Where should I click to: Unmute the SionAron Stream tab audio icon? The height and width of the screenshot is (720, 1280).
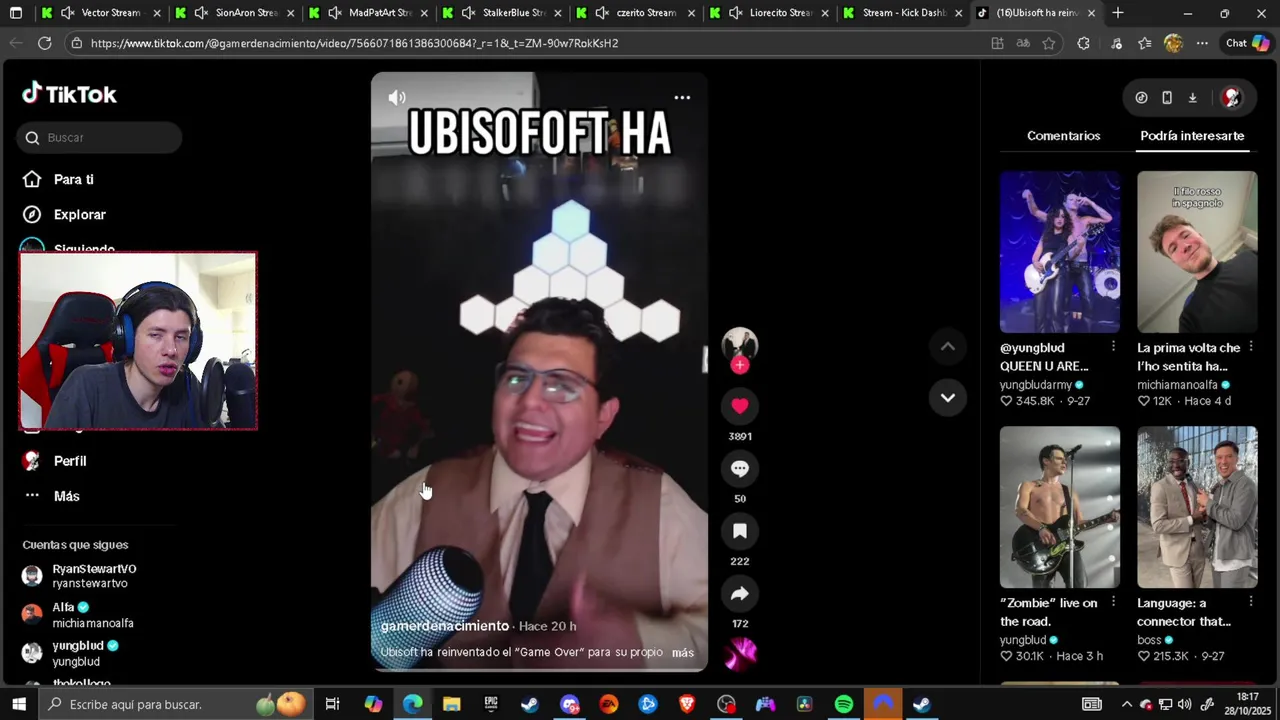tap(201, 13)
